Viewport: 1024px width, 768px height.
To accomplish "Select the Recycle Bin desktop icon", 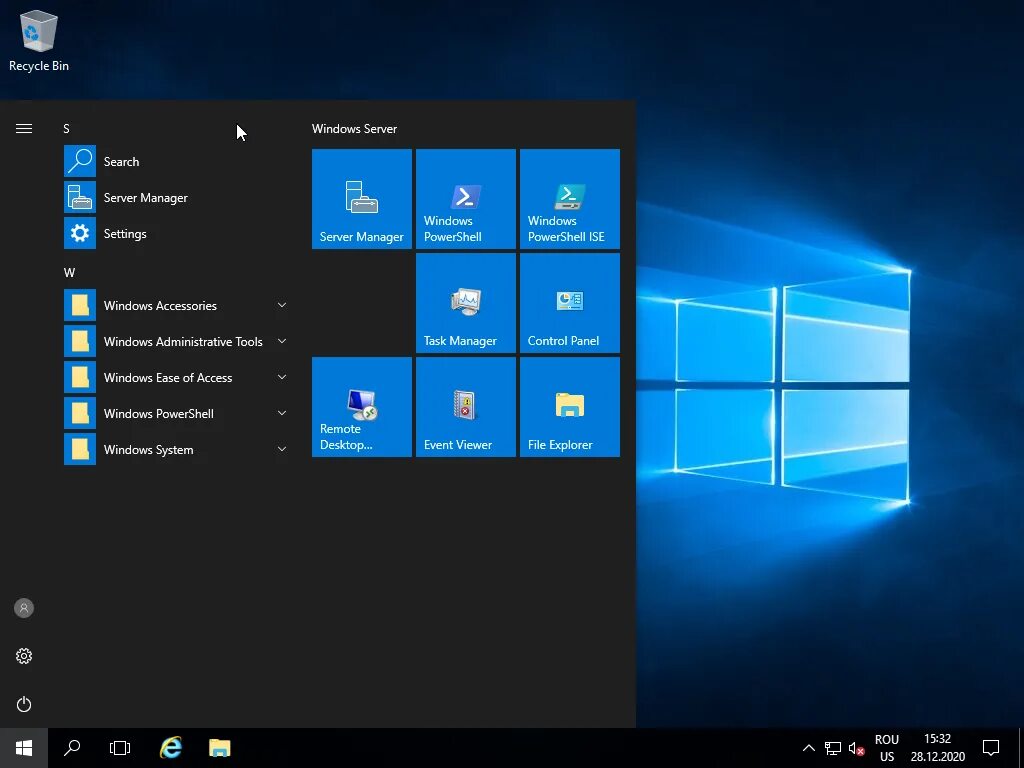I will point(39,41).
